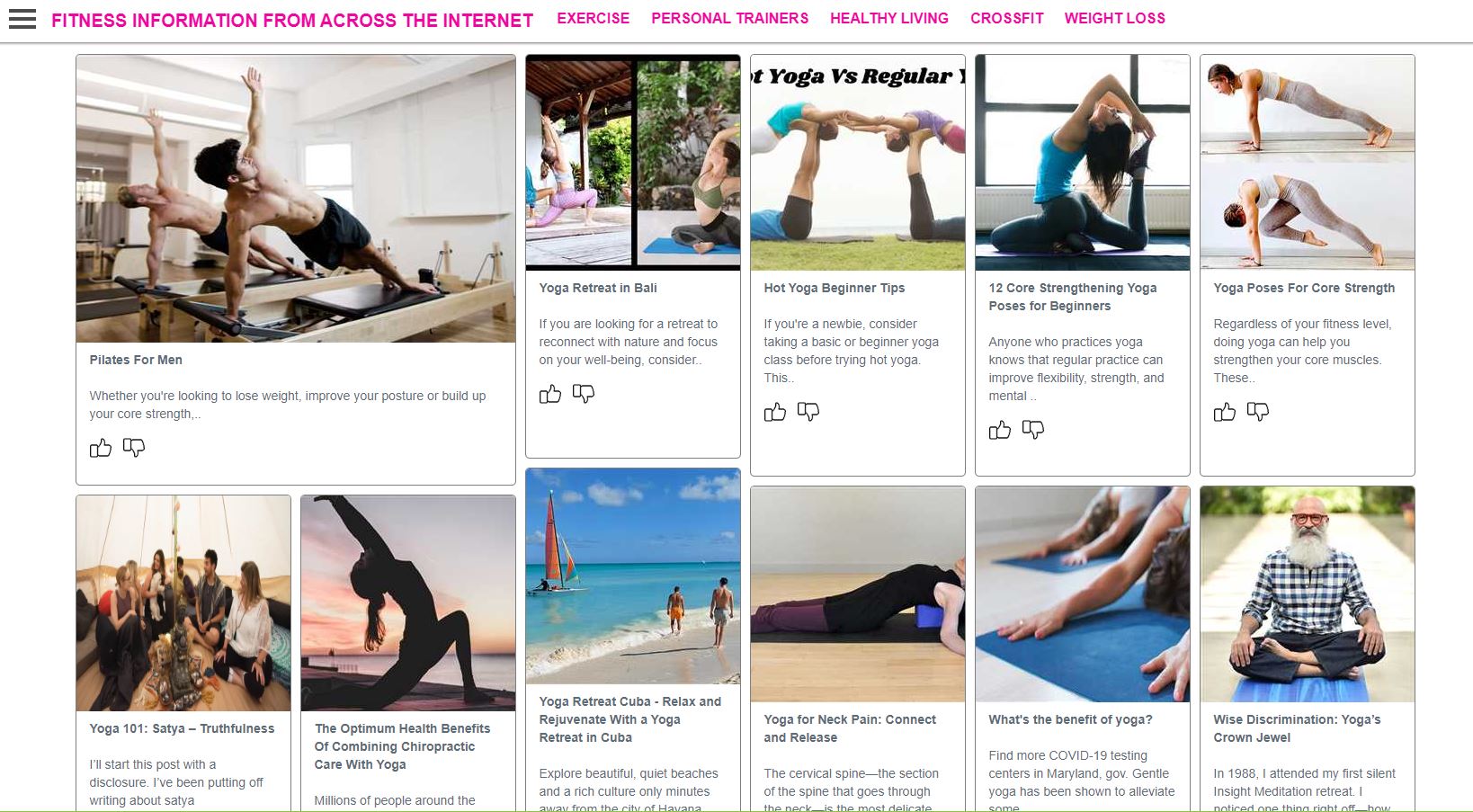Like the Hot Yoga Beginner Tips post
Image resolution: width=1473 pixels, height=812 pixels.
point(775,412)
